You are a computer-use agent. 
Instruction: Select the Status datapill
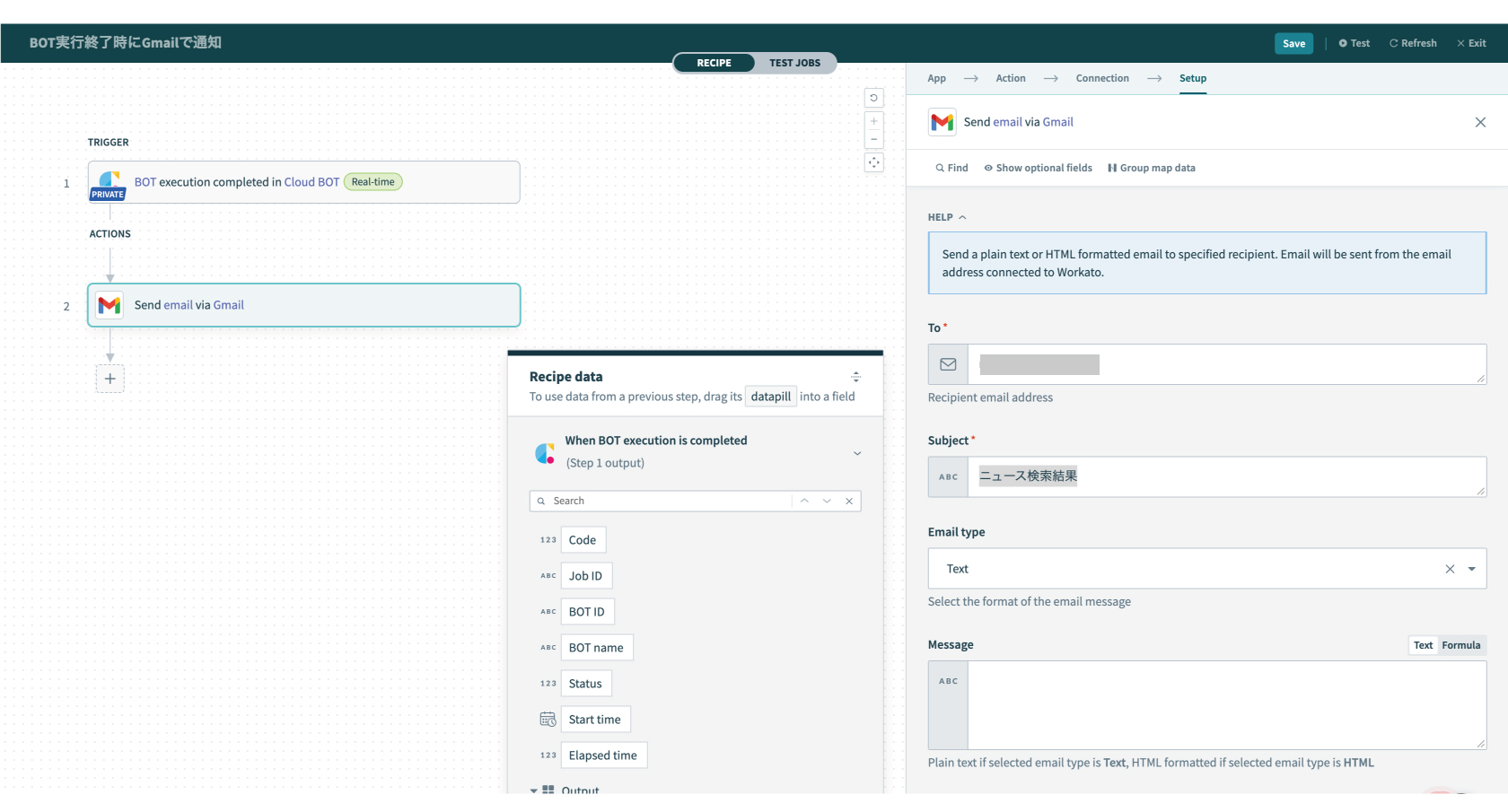[x=585, y=684]
